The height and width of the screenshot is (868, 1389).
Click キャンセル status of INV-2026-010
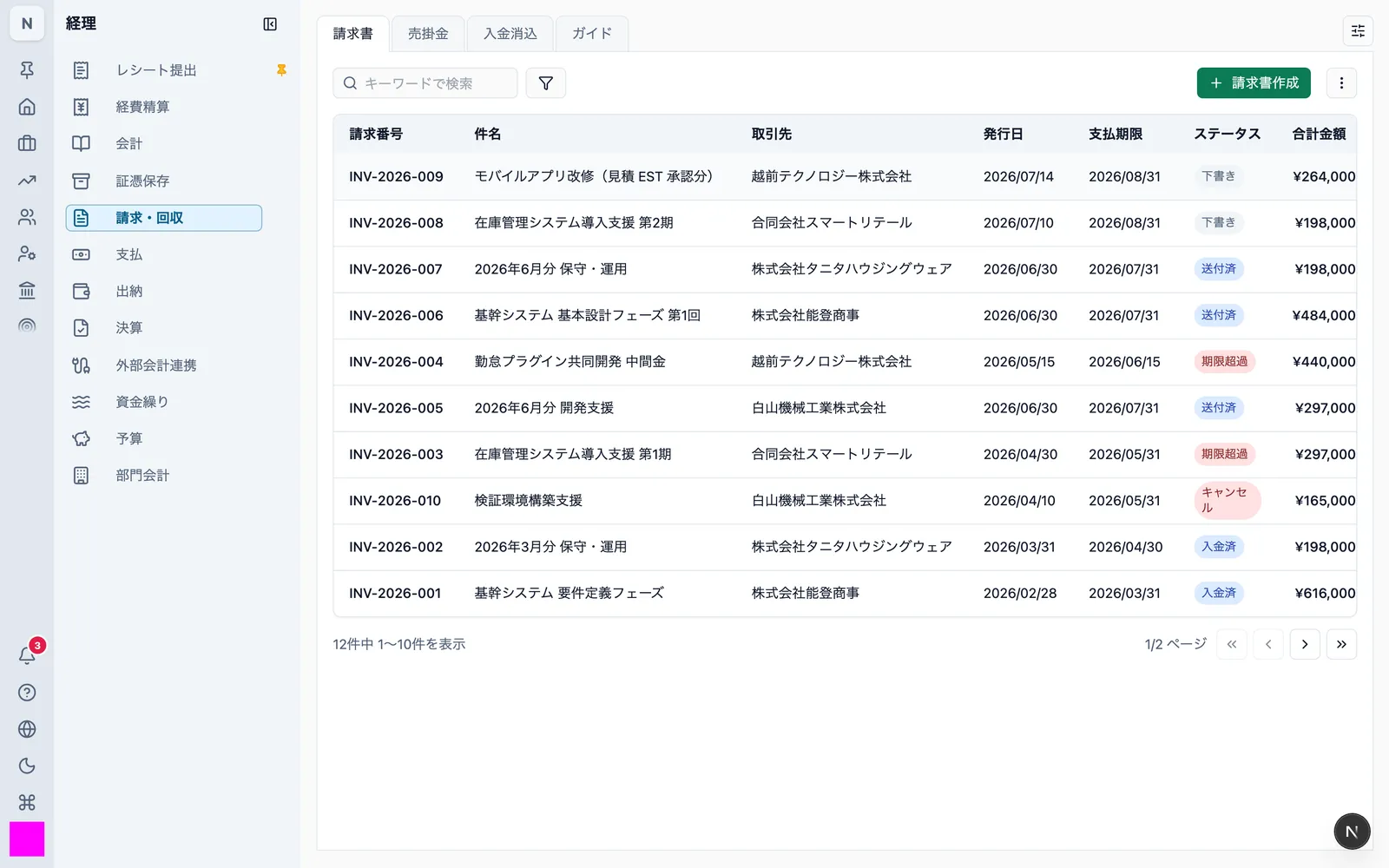1227,501
